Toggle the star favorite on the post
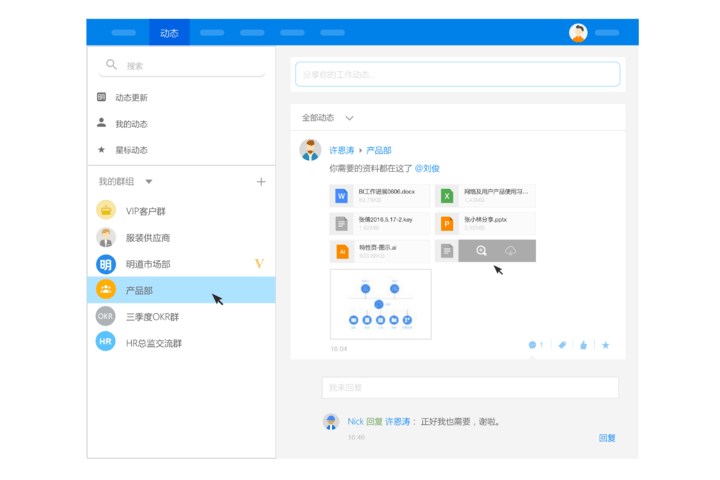The height and width of the screenshot is (480, 720). coord(605,345)
